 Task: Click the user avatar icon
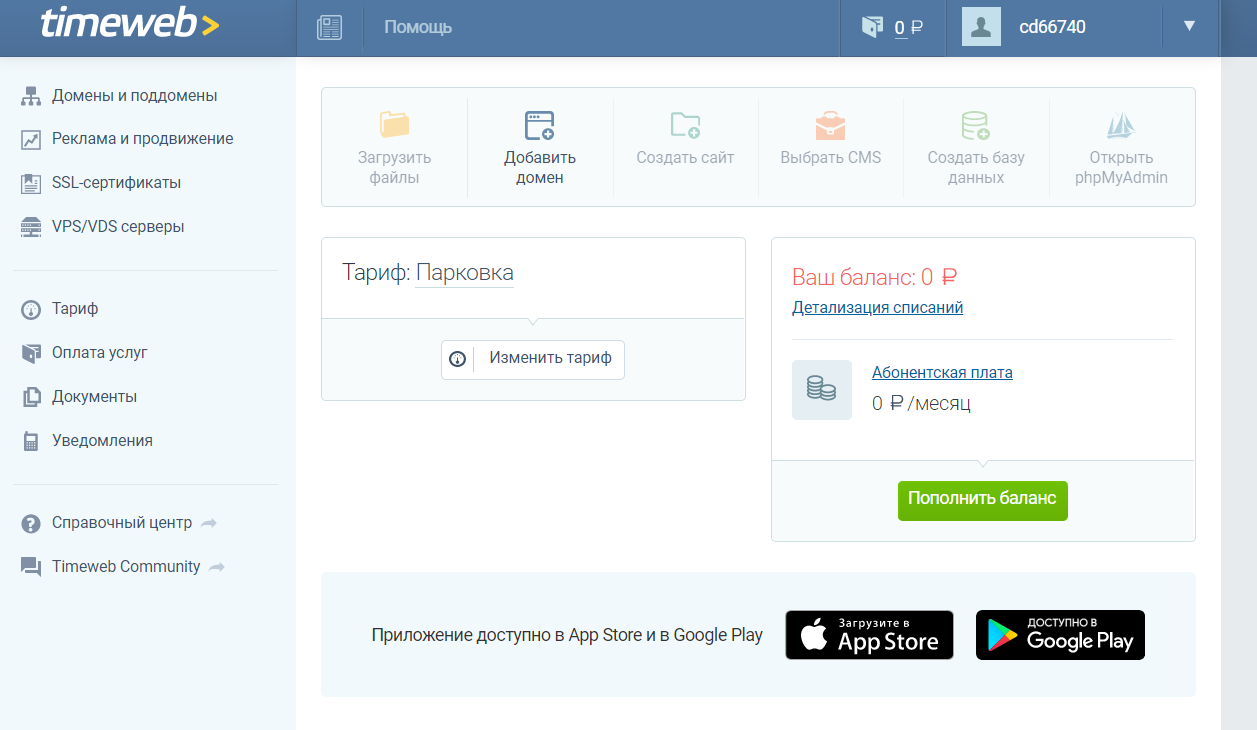click(981, 27)
